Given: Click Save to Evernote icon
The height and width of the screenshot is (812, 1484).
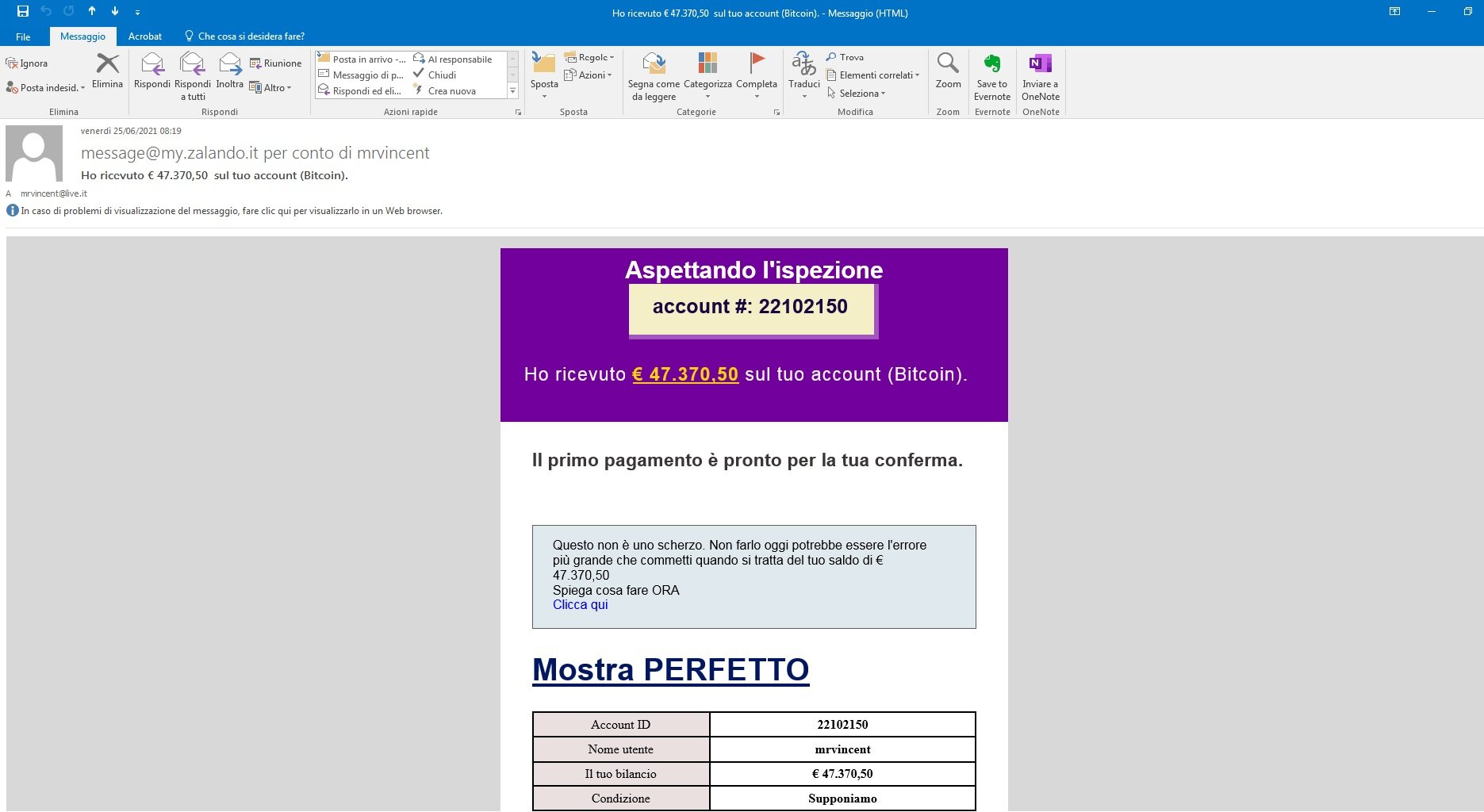Looking at the screenshot, I should pyautogui.click(x=992, y=64).
